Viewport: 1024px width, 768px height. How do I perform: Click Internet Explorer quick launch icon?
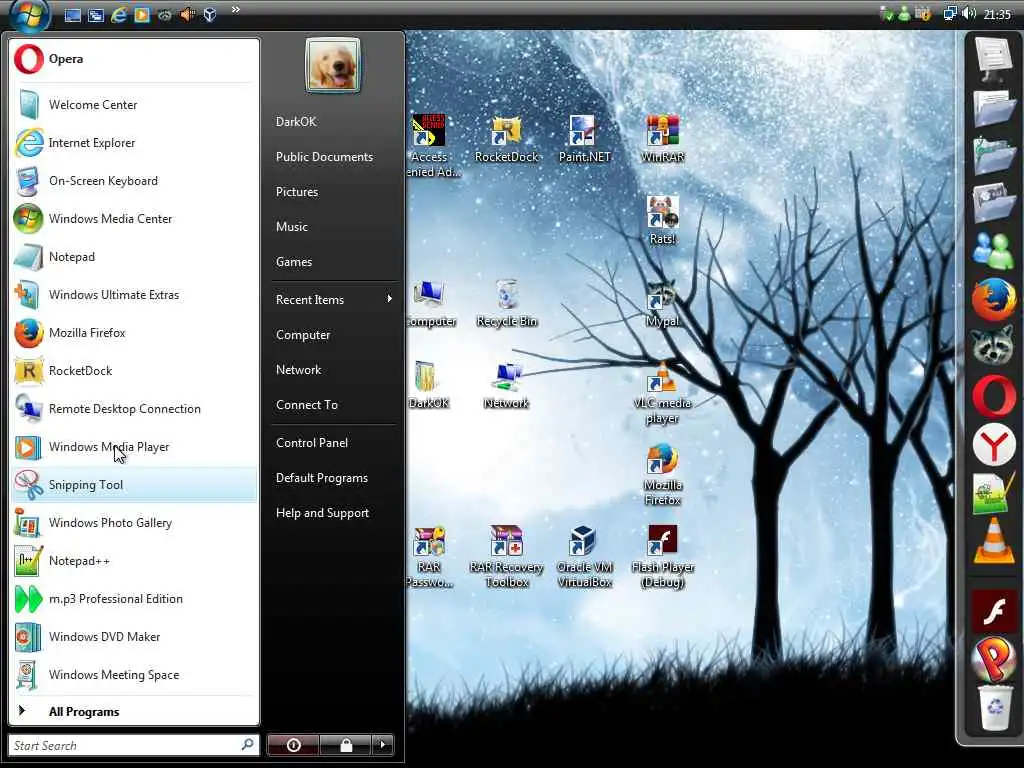[118, 14]
